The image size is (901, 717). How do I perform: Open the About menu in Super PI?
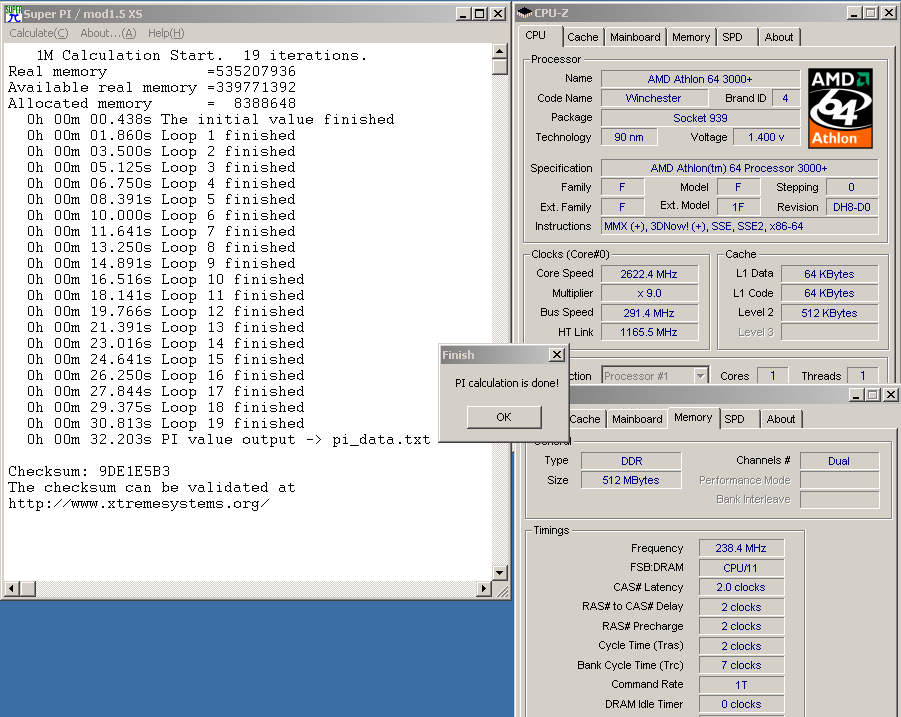click(x=108, y=33)
